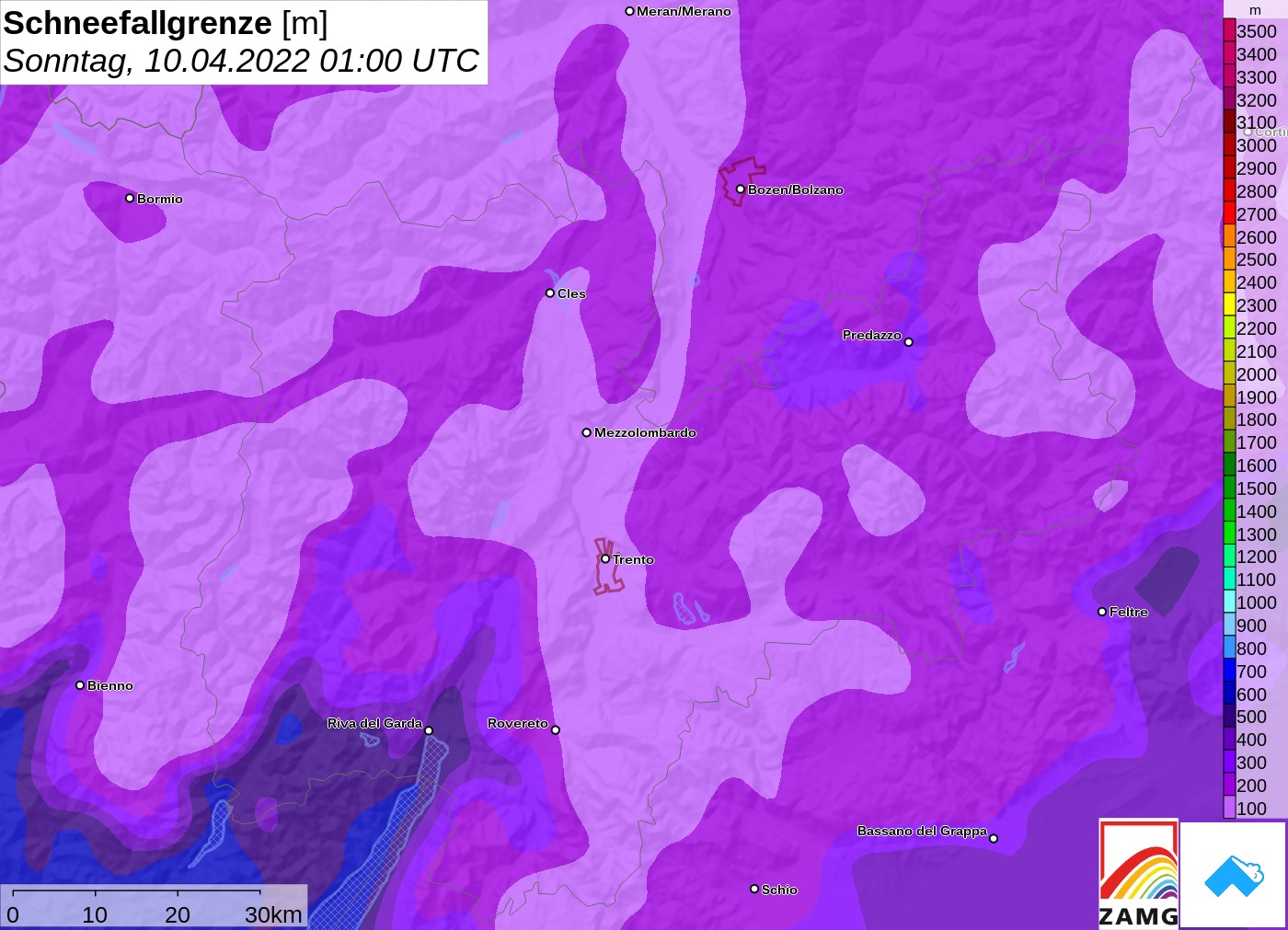Viewport: 1288px width, 930px height.
Task: Pick the 2000 legend color swatch
Action: [x=1229, y=373]
